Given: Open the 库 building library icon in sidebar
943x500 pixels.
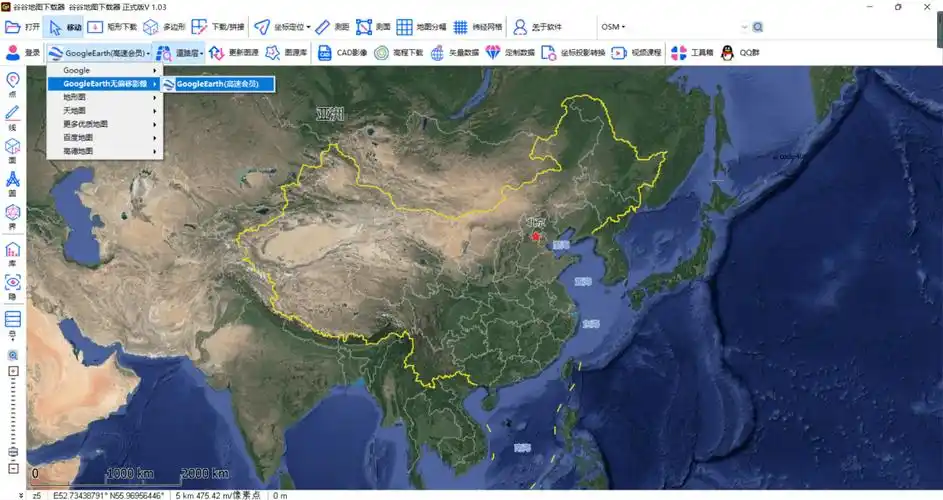Looking at the screenshot, I should pyautogui.click(x=13, y=255).
